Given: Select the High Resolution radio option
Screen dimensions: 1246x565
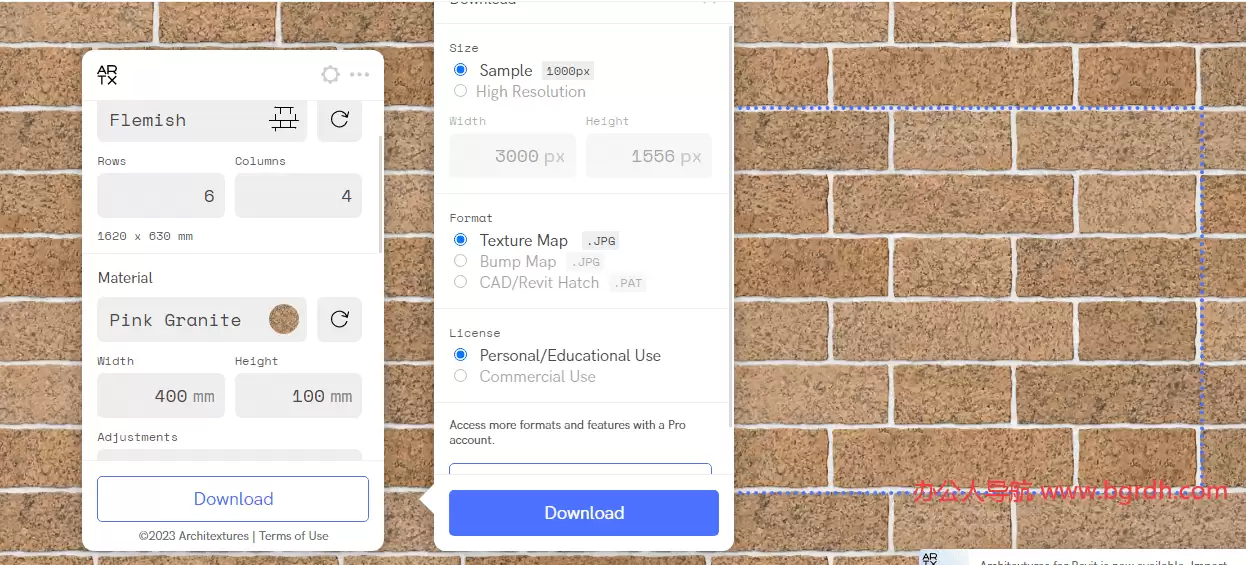Looking at the screenshot, I should tap(460, 91).
